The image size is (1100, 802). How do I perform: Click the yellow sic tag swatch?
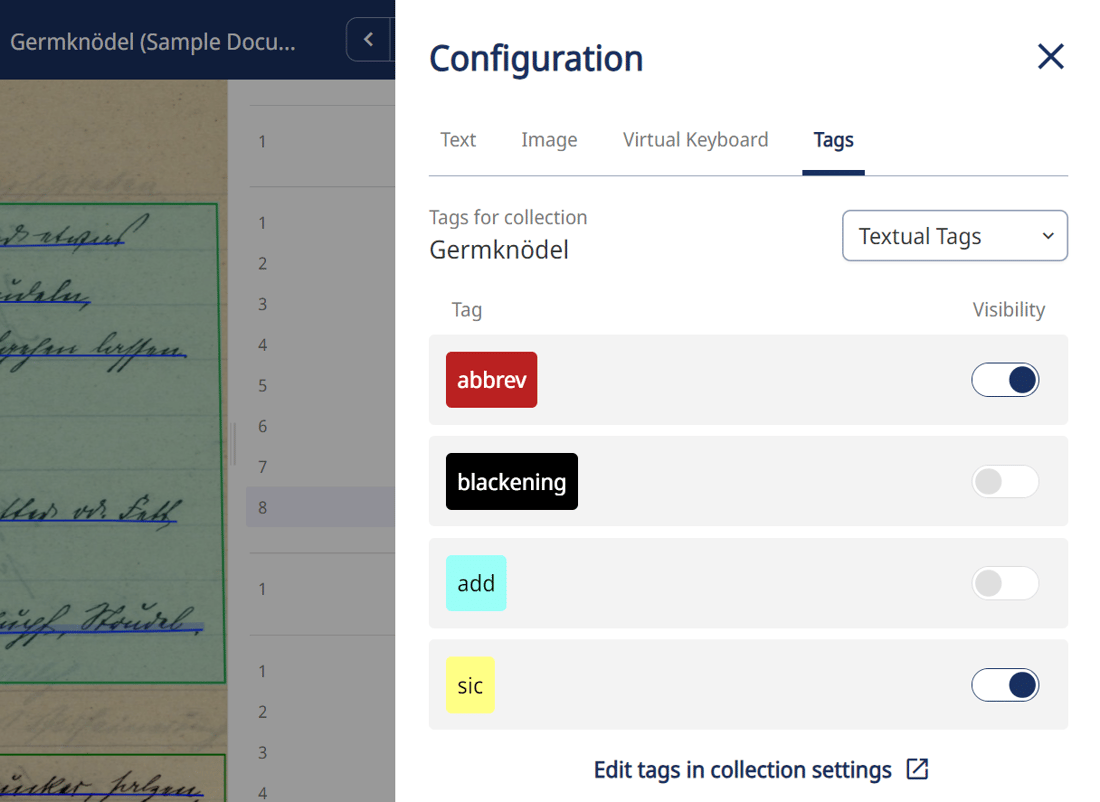click(470, 685)
